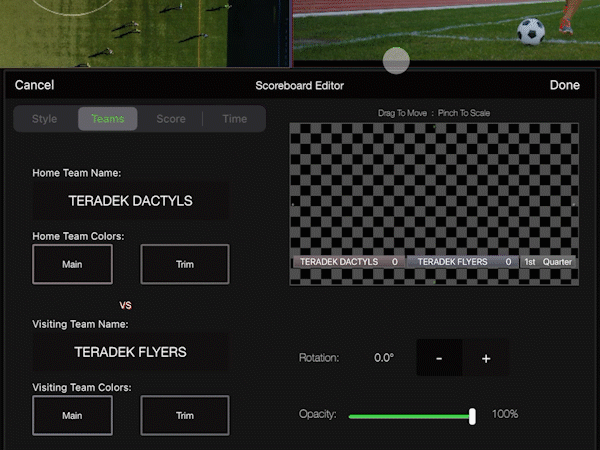600x450 pixels.
Task: Click the scoreboard overlay in preview
Action: coord(432,262)
